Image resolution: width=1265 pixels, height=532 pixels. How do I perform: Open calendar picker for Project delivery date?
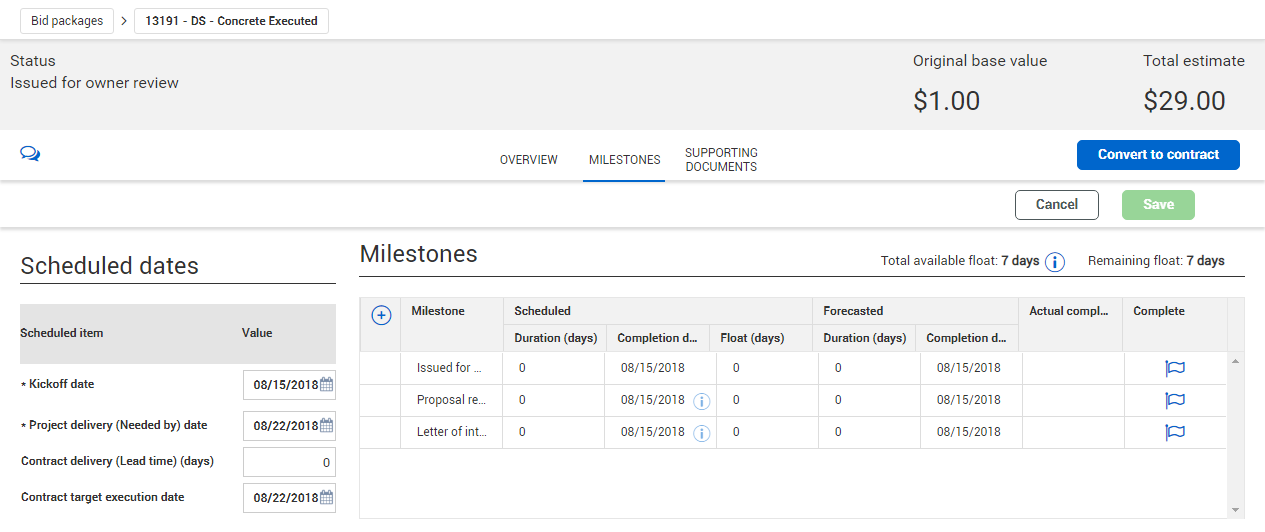point(327,425)
